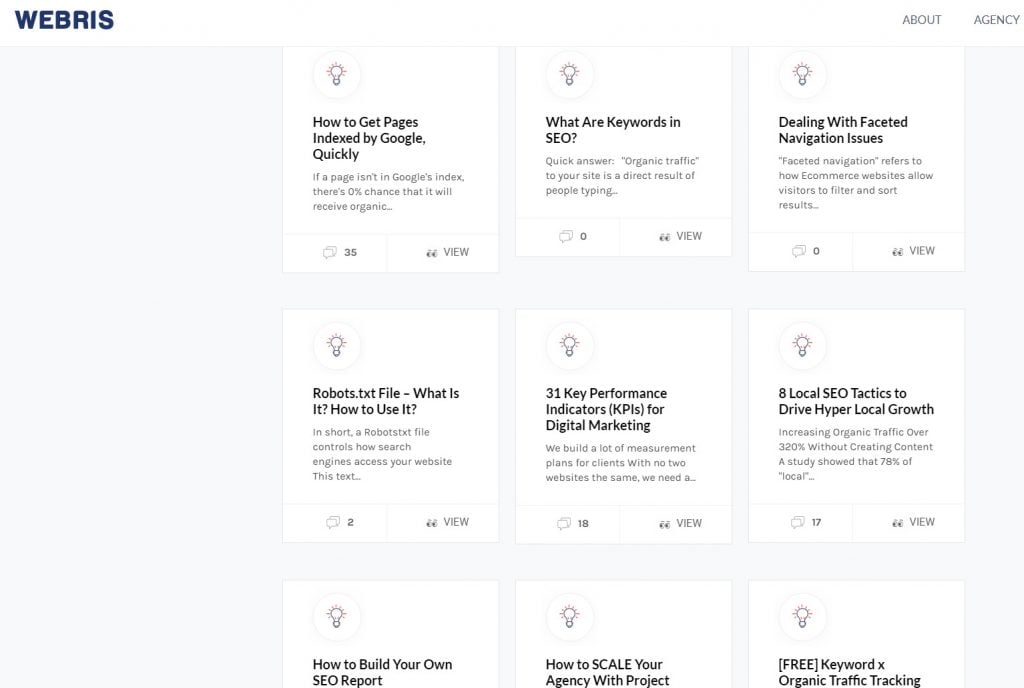Image resolution: width=1024 pixels, height=688 pixels.
Task: Click the WEBRIS logo
Action: [x=64, y=20]
